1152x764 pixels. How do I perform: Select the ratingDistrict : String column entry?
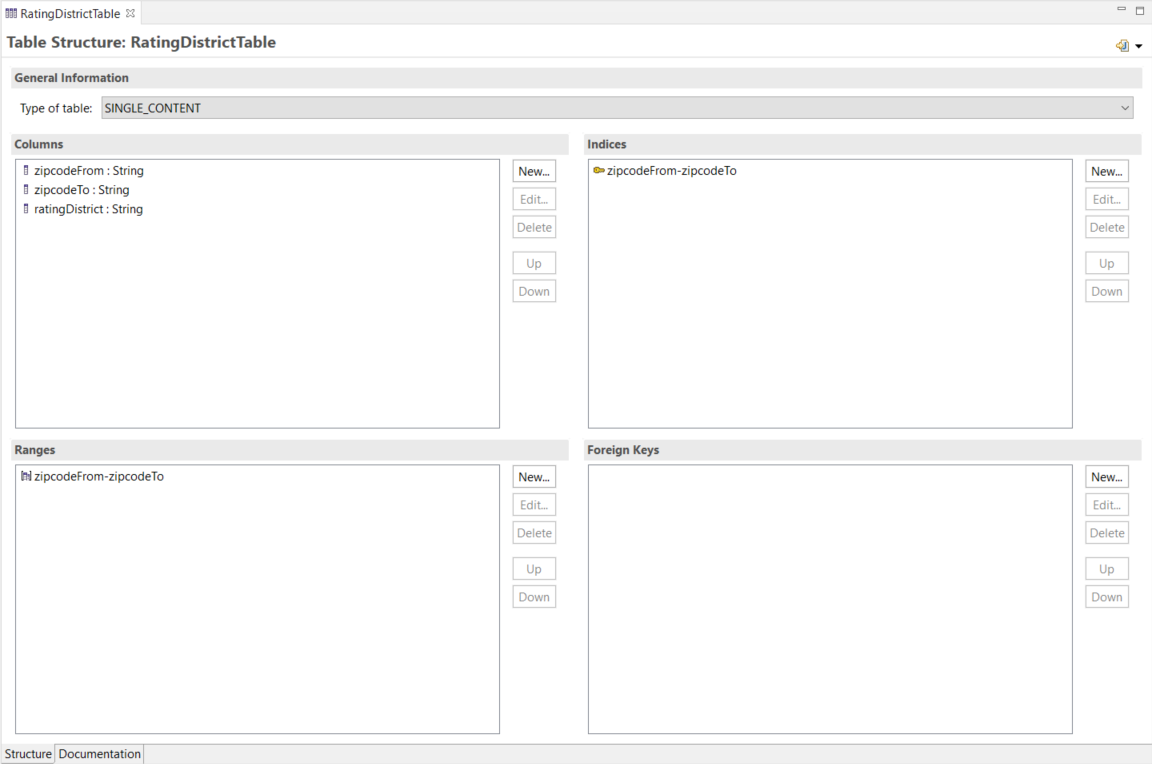88,209
